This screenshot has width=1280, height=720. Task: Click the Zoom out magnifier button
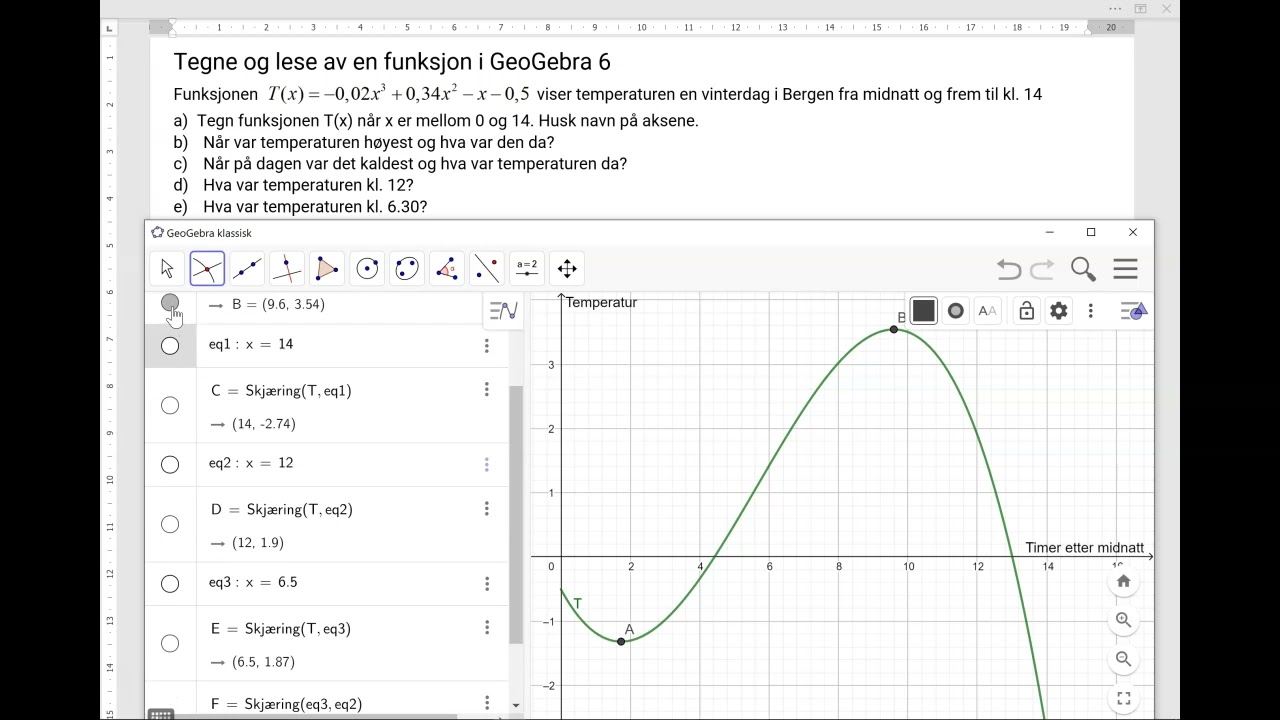click(x=1123, y=659)
